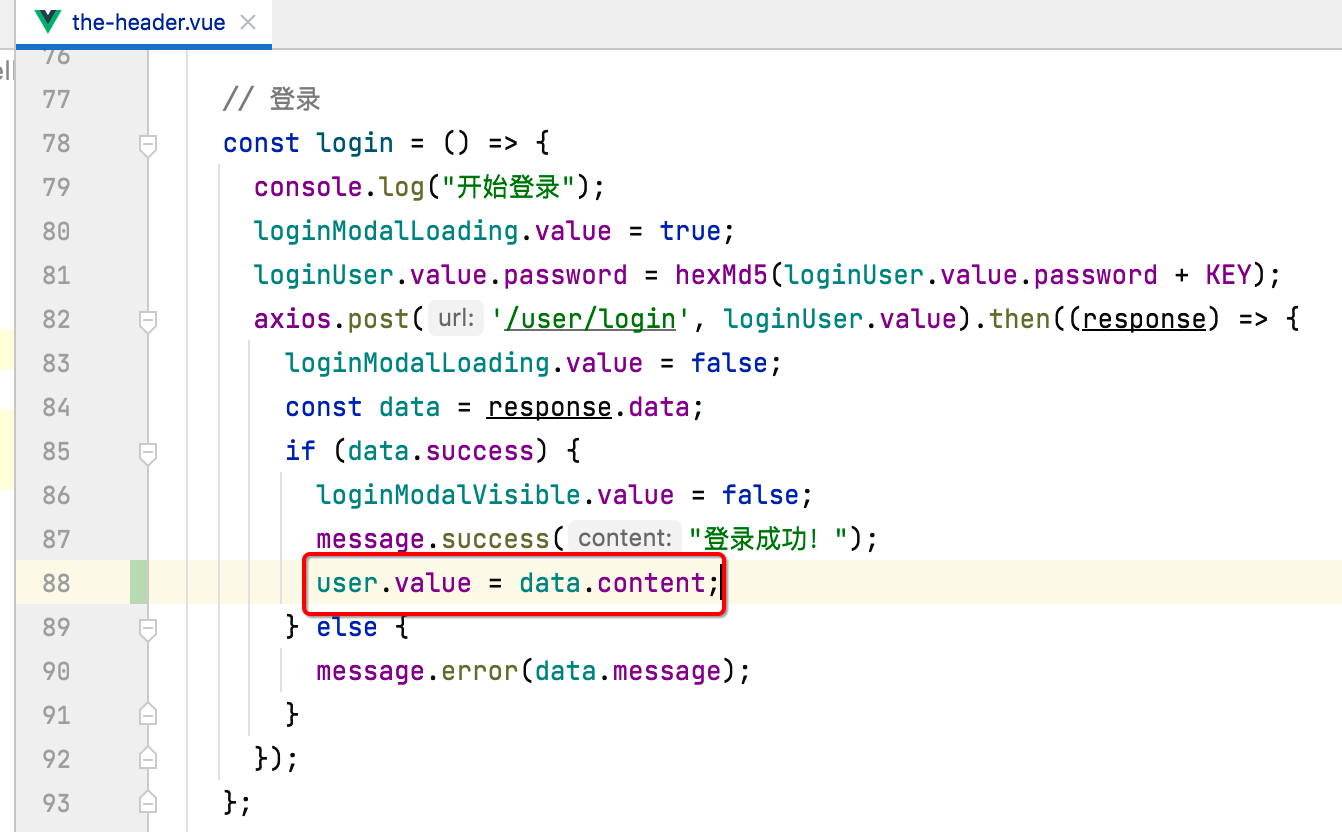Screen dimensions: 1342x832
Task: Click underlined 'response' parameter on line 82
Action: coord(1145,319)
